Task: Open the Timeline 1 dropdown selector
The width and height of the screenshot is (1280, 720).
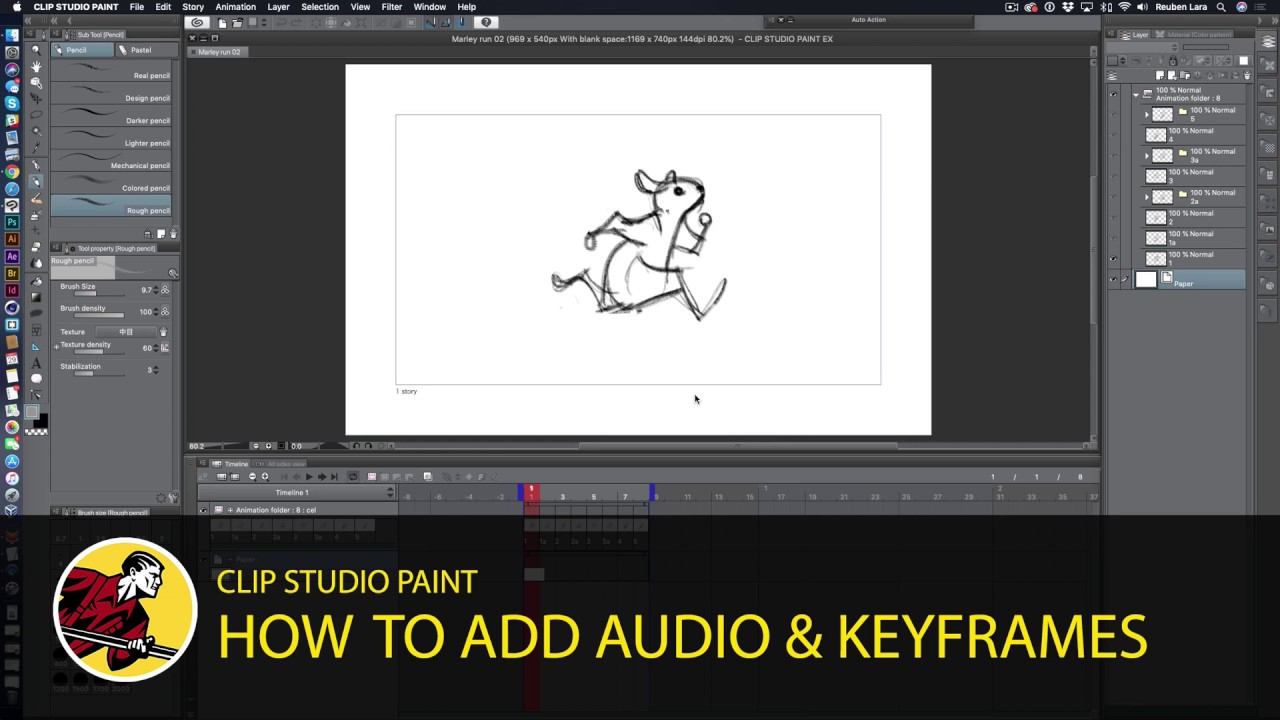Action: pos(390,493)
